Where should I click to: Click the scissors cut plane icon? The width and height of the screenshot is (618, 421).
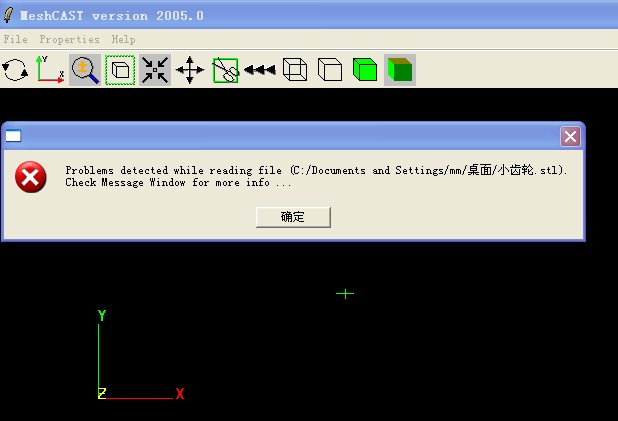pyautogui.click(x=225, y=70)
